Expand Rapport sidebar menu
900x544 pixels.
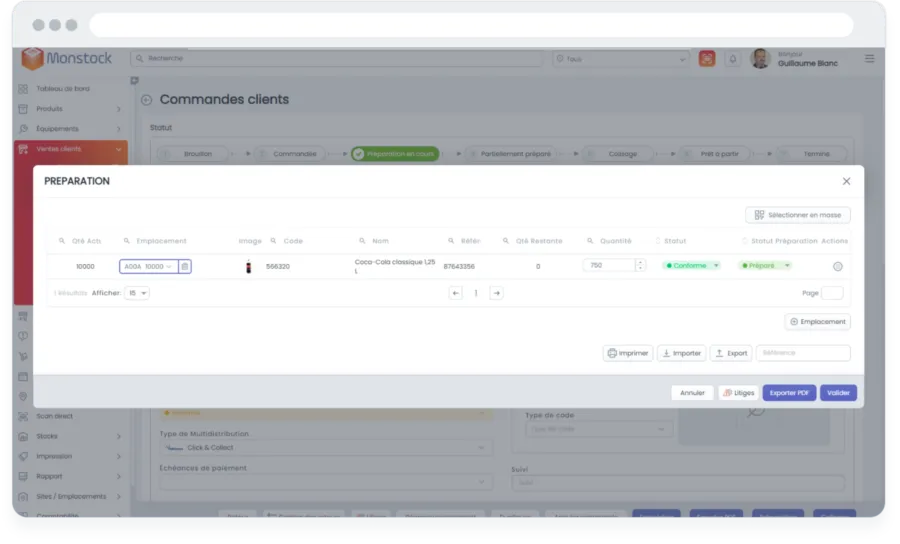[70, 477]
